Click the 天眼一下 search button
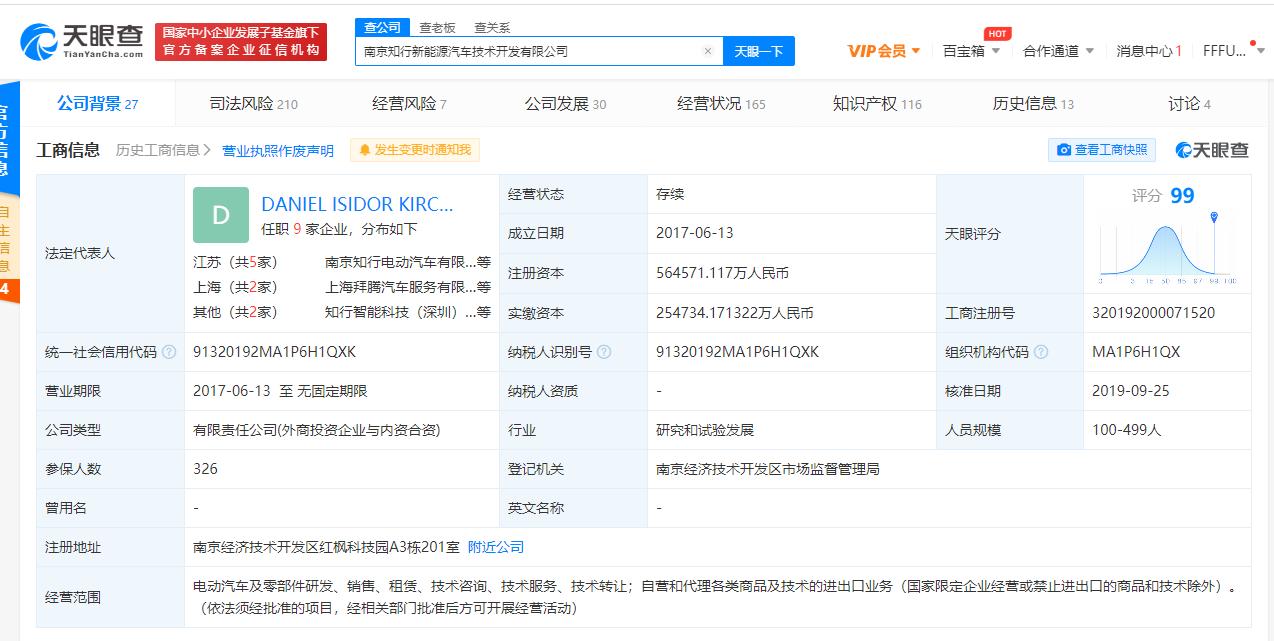The width and height of the screenshot is (1274, 641). [759, 51]
